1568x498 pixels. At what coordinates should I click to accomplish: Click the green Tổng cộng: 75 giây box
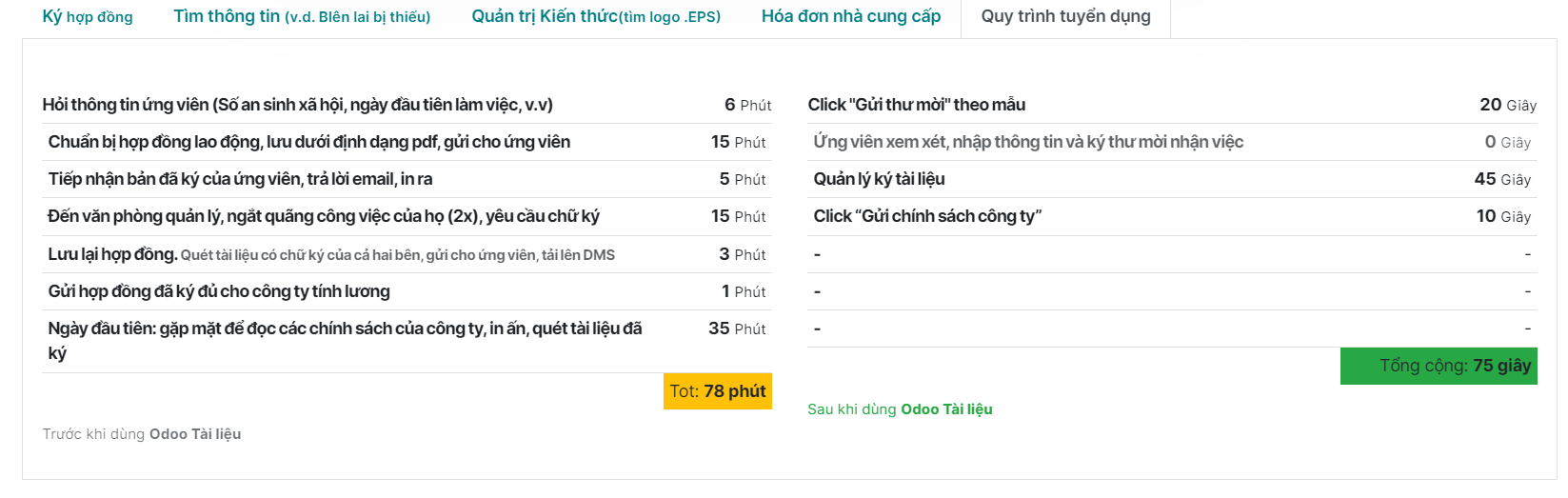click(1439, 366)
